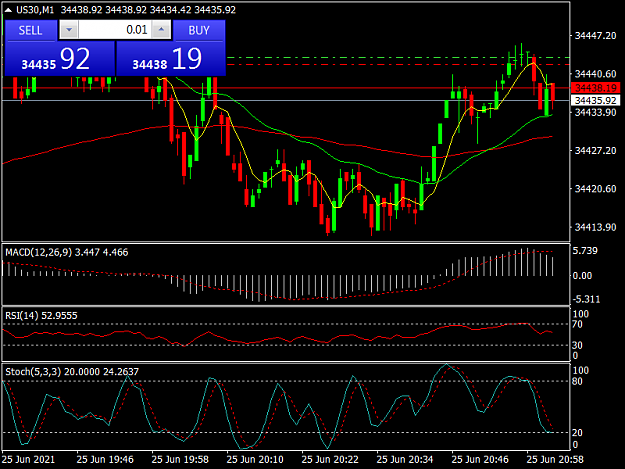Screen dimensions: 625x469
Task: Click the white 34435.92 bid price label
Action: (x=596, y=100)
